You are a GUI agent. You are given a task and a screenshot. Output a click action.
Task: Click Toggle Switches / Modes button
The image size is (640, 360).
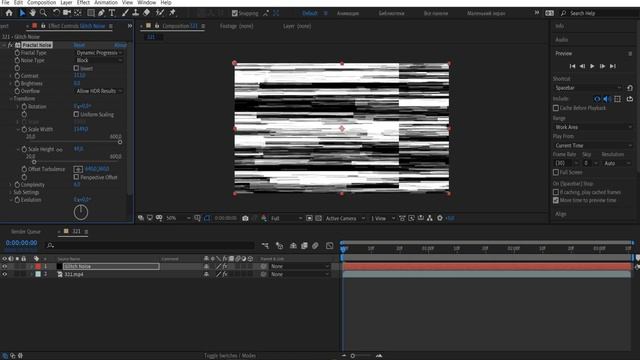tap(230, 356)
